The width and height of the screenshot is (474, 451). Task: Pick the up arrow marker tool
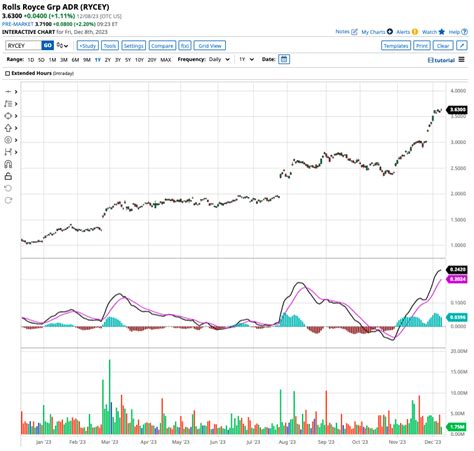8,128
